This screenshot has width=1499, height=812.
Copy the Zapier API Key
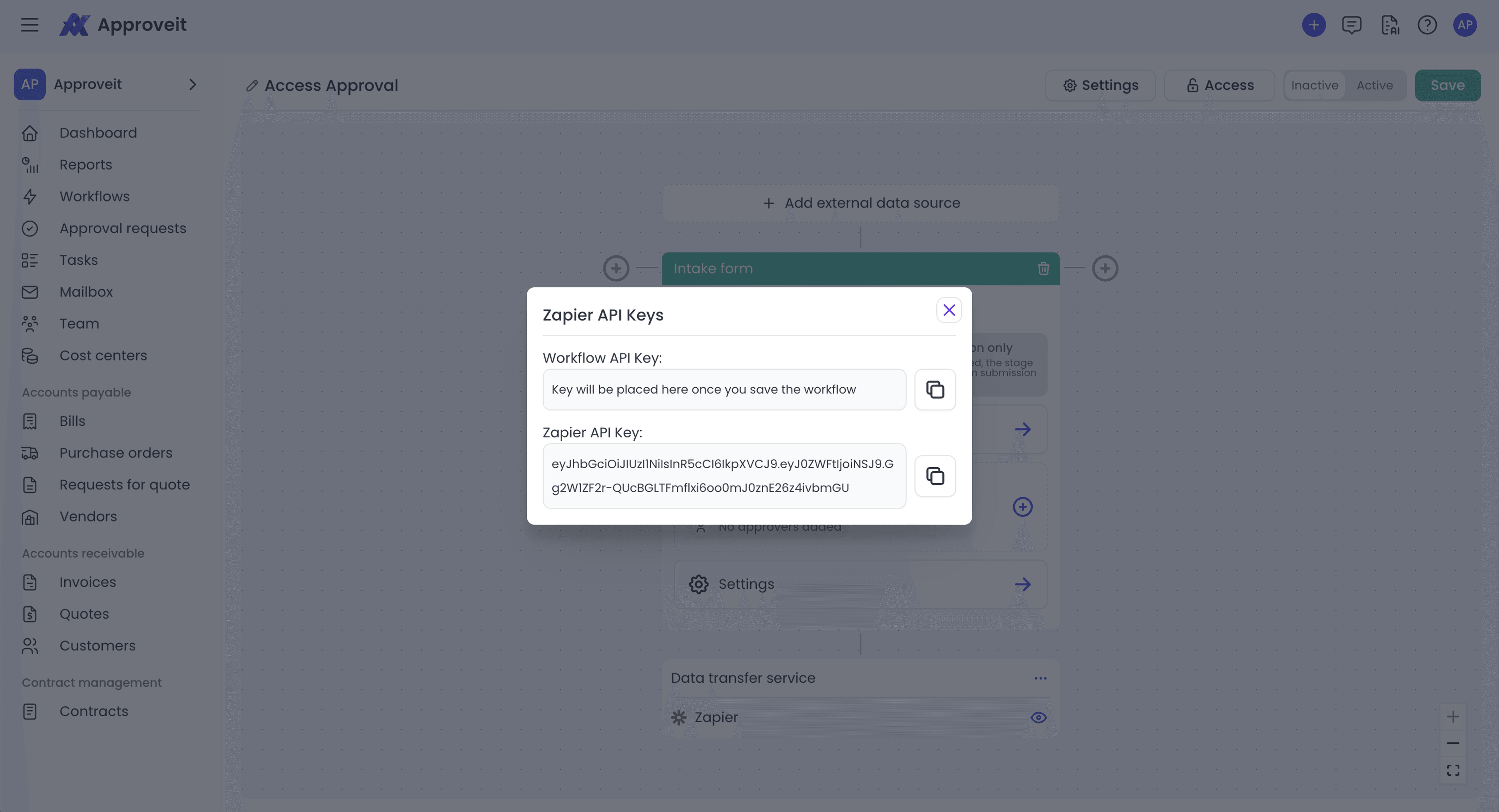935,476
